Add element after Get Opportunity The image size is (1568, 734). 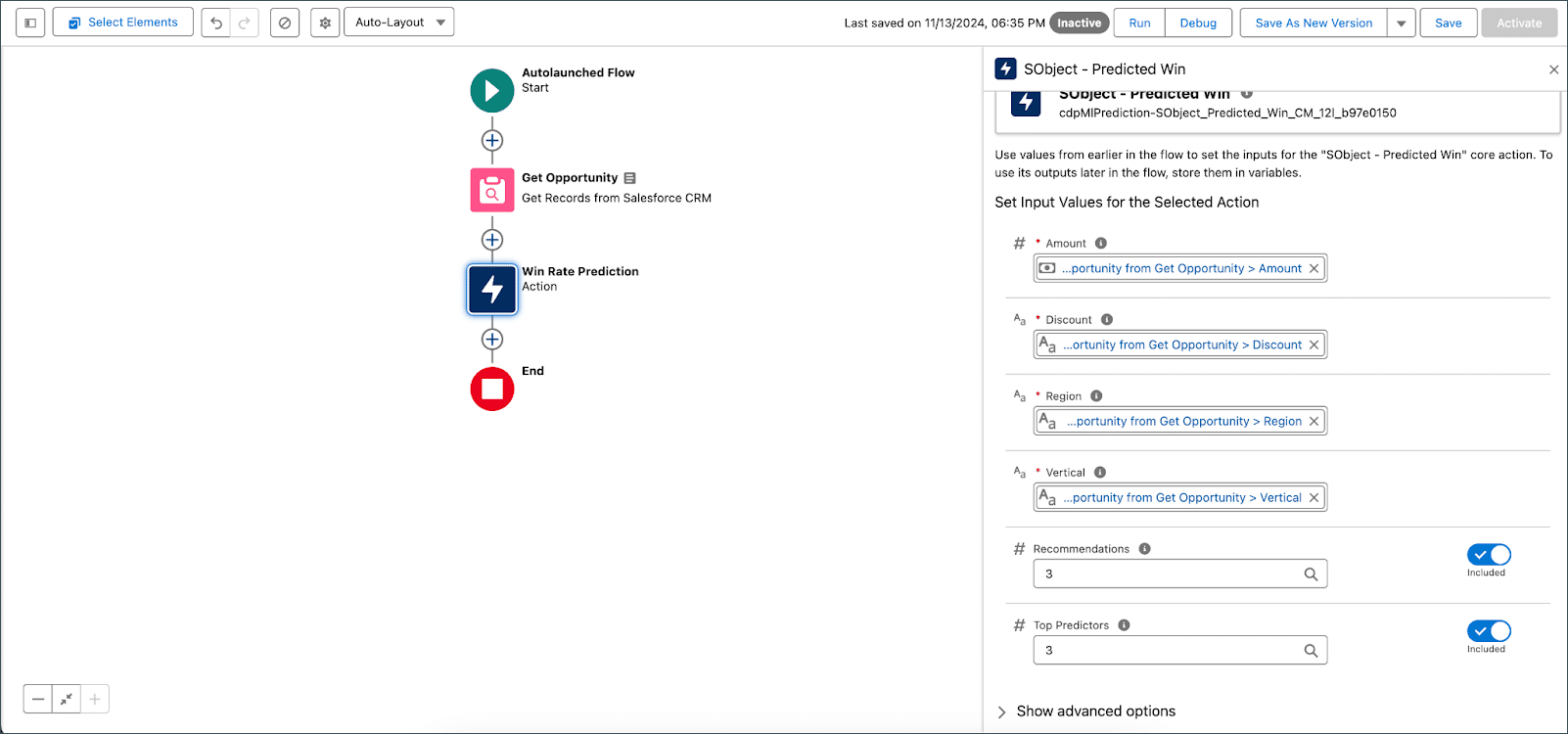point(492,240)
